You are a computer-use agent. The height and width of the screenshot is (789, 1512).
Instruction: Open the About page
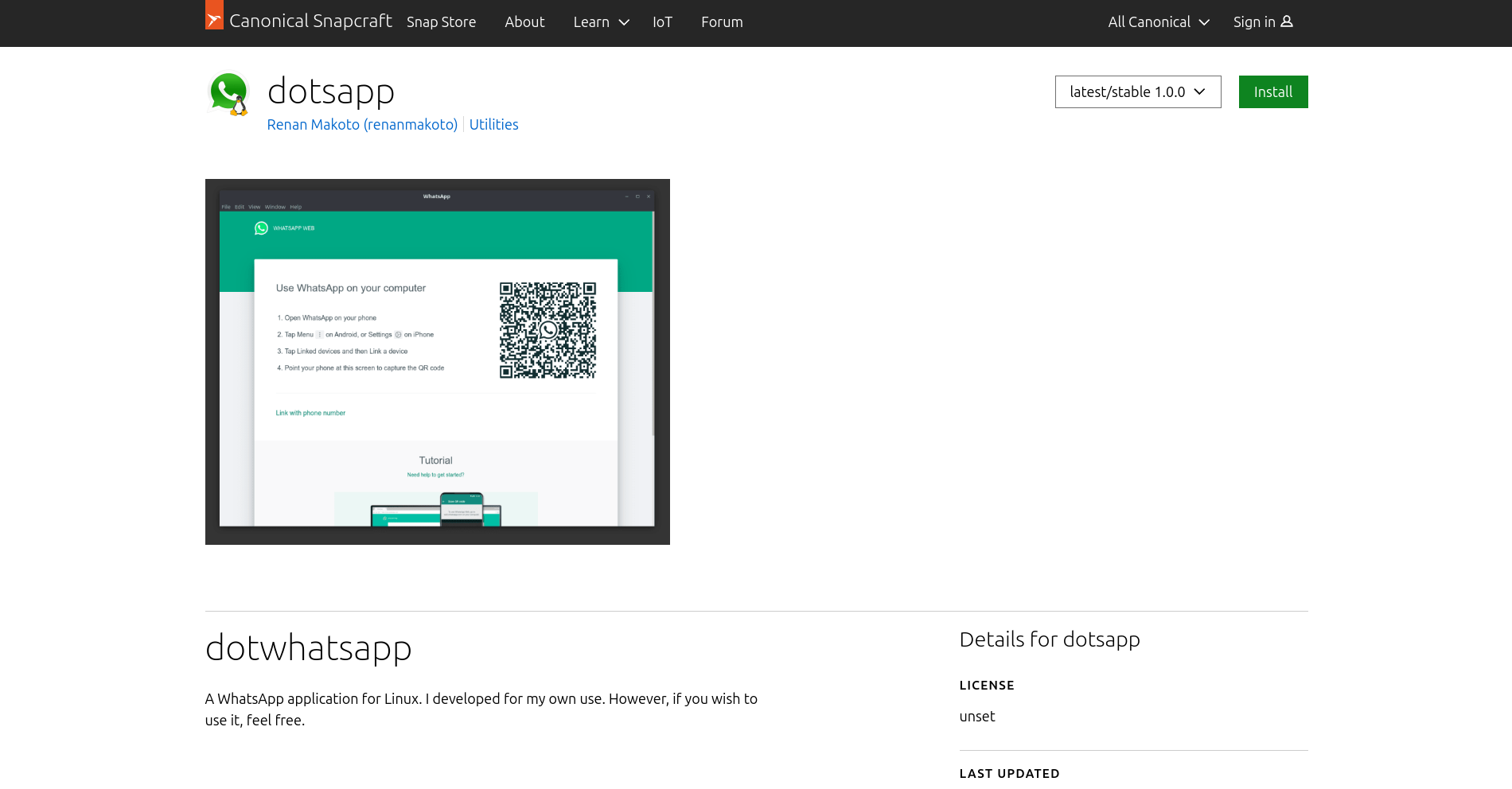point(524,22)
